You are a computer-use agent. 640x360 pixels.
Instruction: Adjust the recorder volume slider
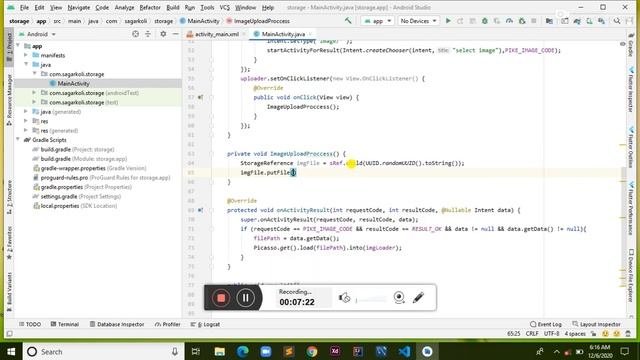pyautogui.click(x=371, y=300)
